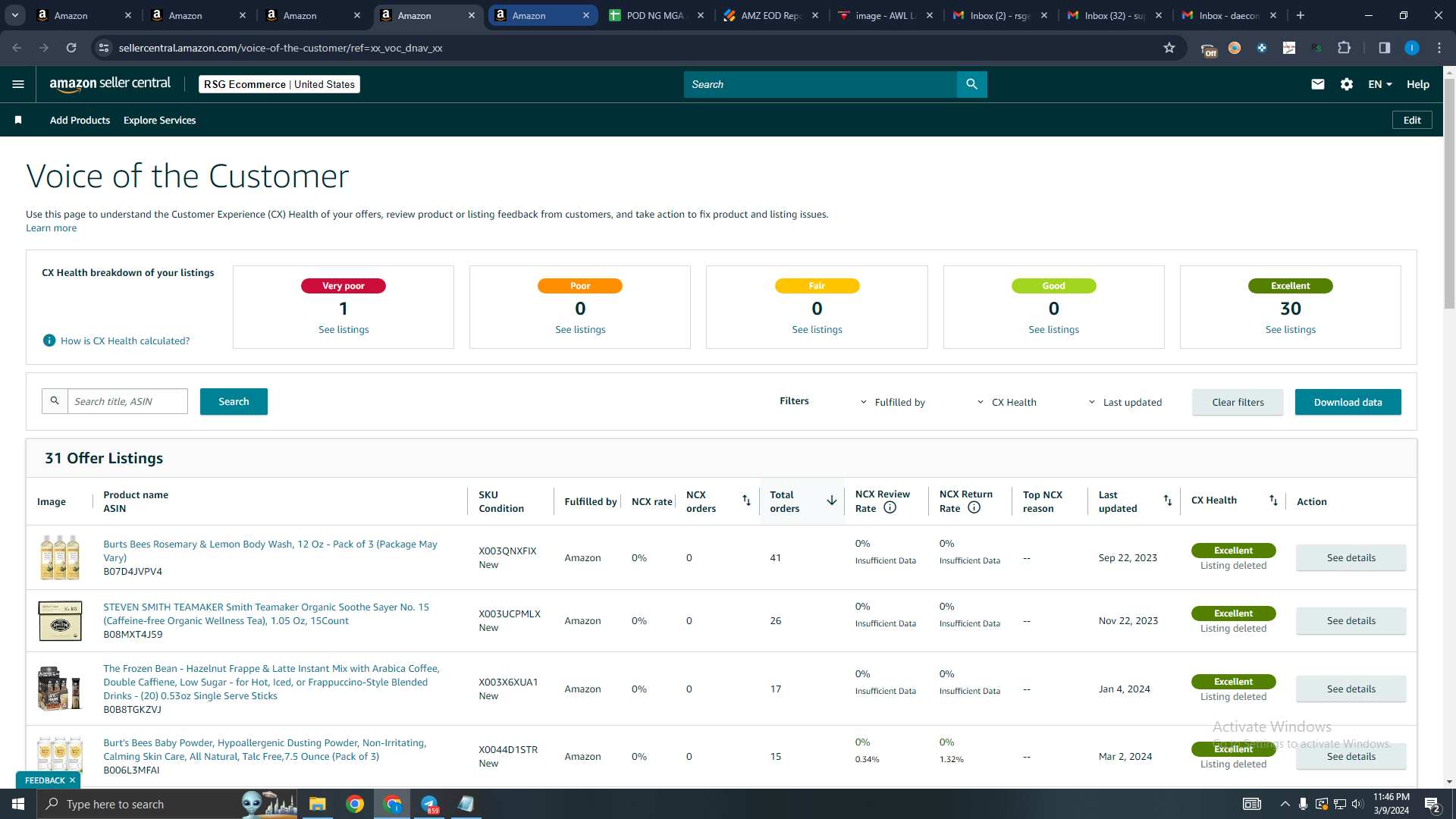Click the teal Search button for listings
This screenshot has width=1456, height=819.
tap(234, 401)
